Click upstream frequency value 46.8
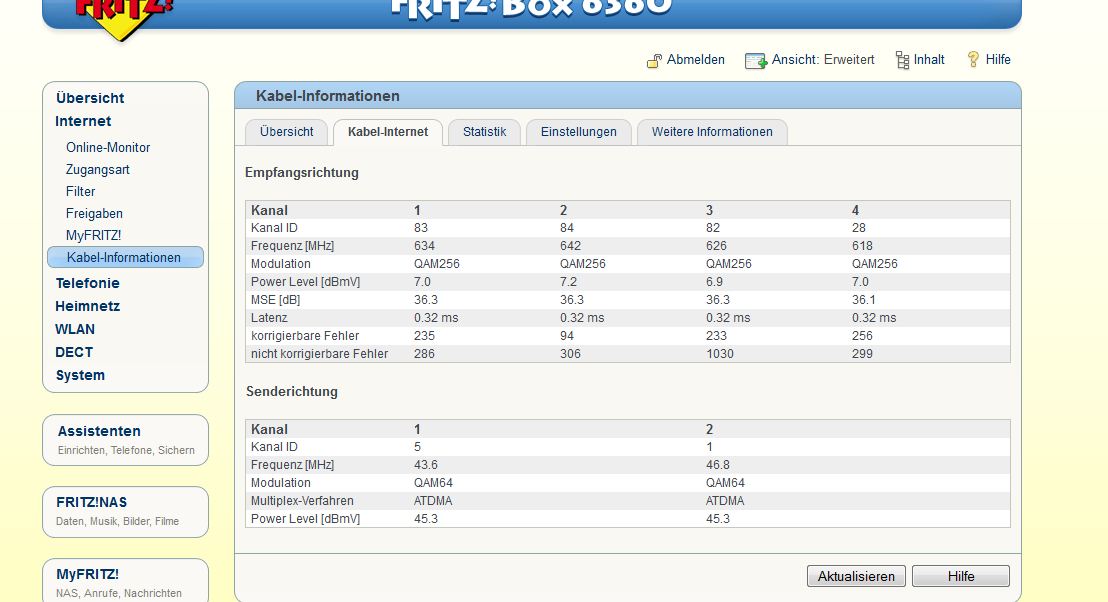Screen dimensions: 1108x602 tap(718, 465)
